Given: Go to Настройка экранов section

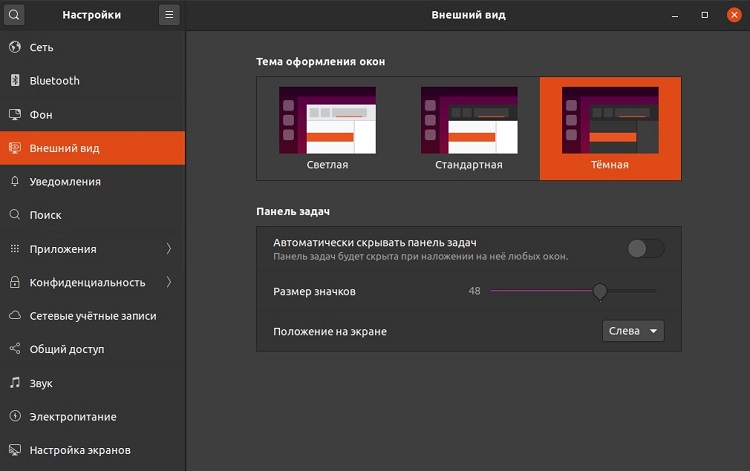Looking at the screenshot, I should tap(80, 450).
